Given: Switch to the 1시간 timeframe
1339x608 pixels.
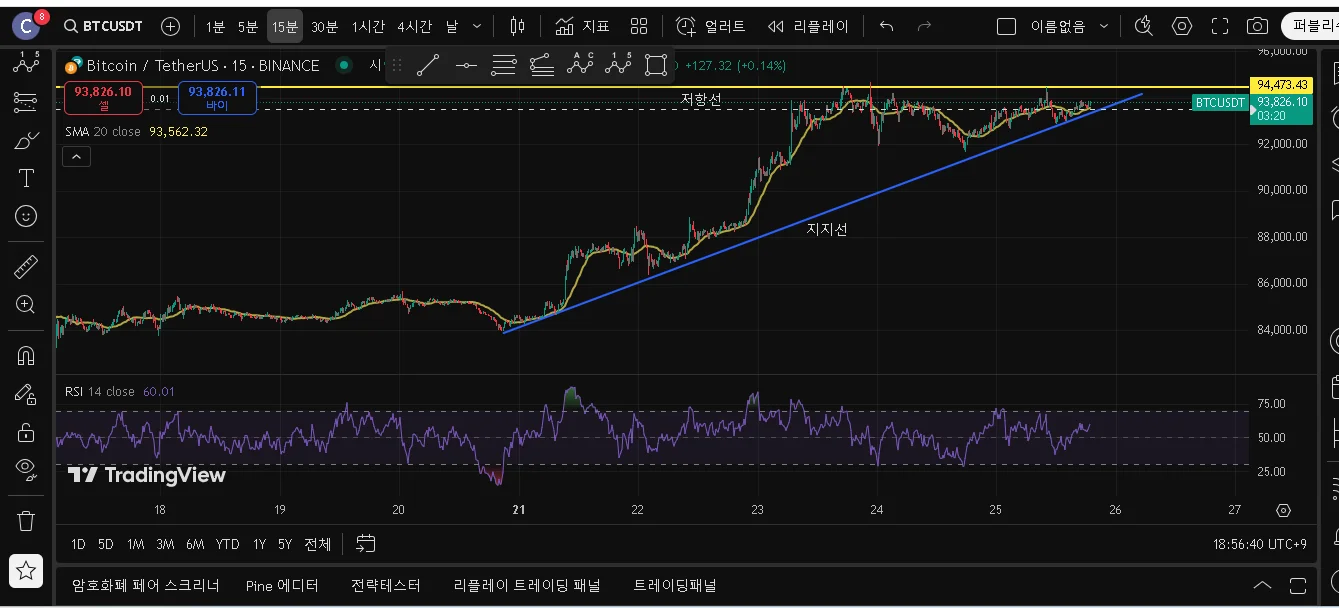Looking at the screenshot, I should tap(368, 27).
